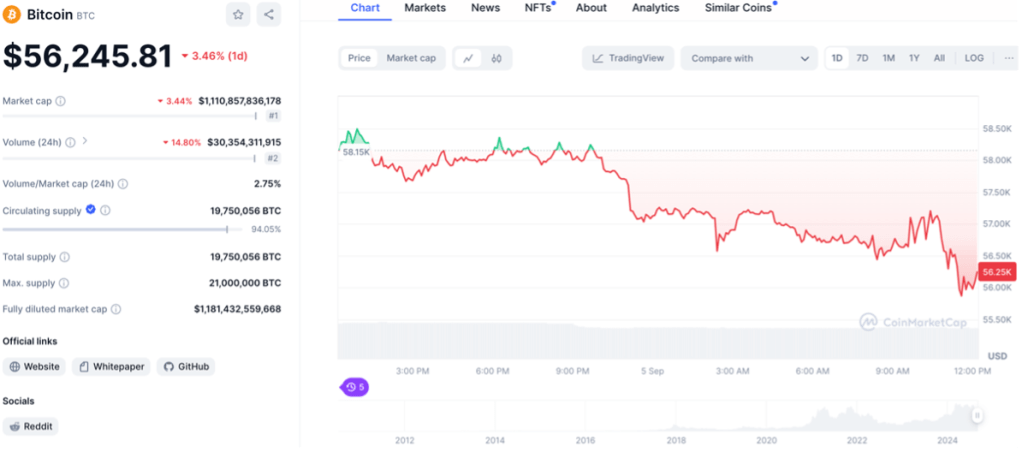Select the 7D time range
The height and width of the screenshot is (452, 1022).
coord(862,58)
